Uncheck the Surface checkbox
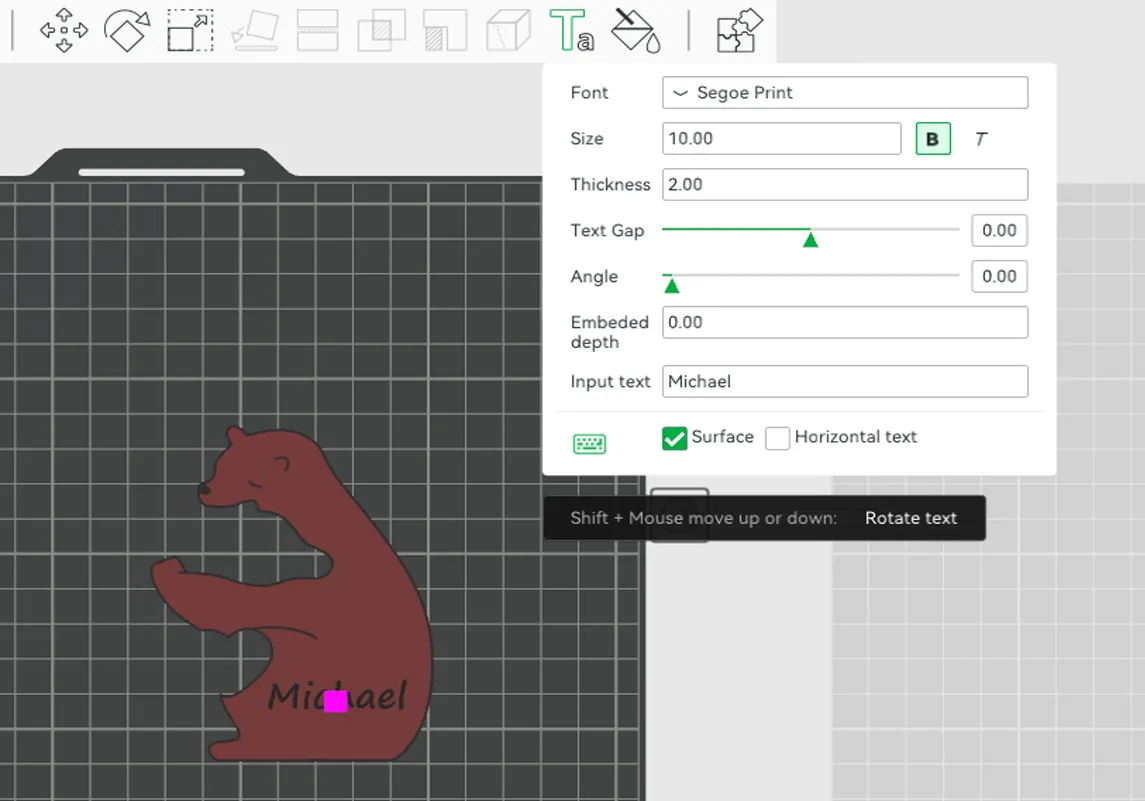 point(675,438)
